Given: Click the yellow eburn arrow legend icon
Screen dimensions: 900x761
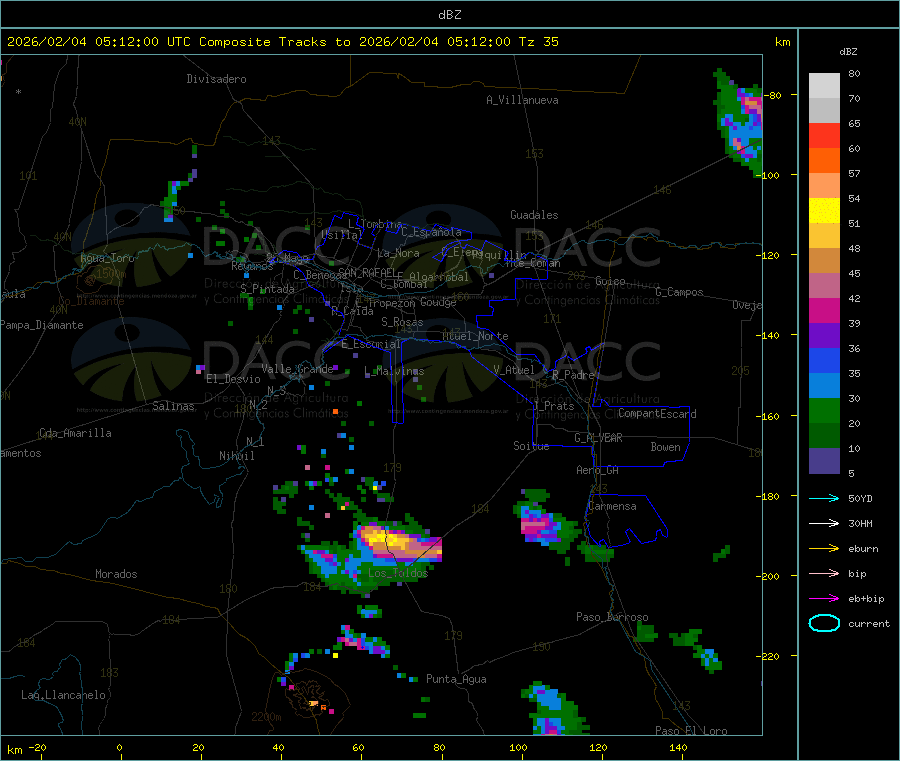Looking at the screenshot, I should point(824,549).
